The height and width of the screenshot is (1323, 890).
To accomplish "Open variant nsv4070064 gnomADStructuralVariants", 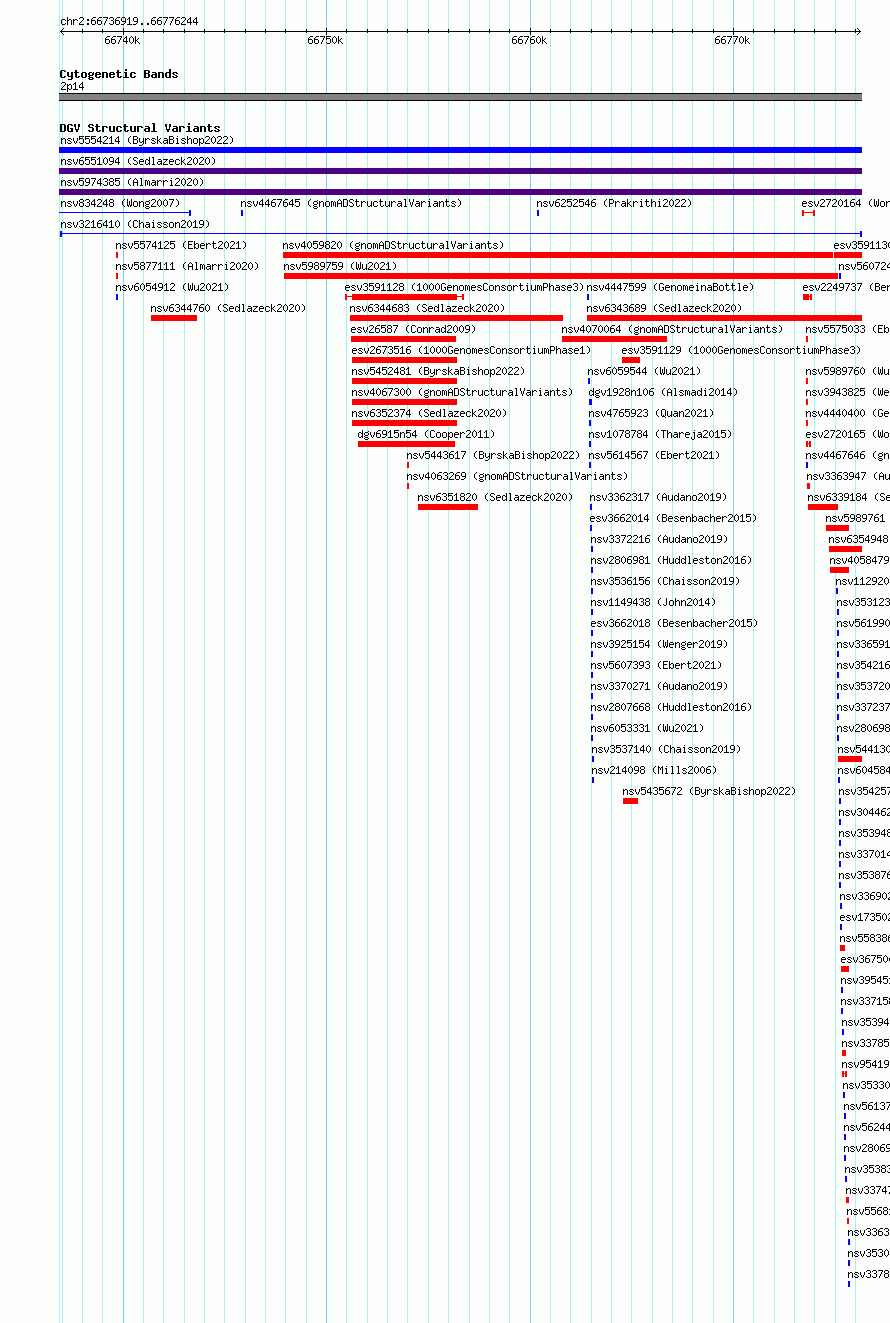I will coord(672,329).
